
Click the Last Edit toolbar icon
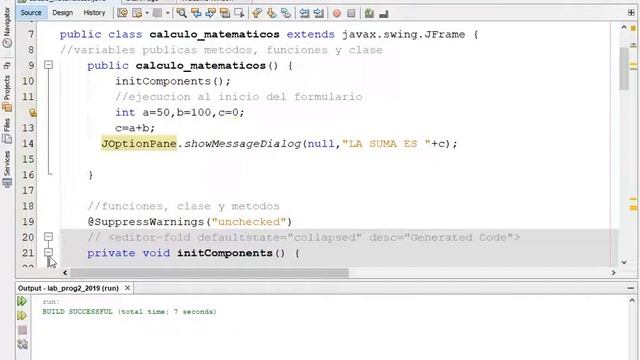(x=122, y=13)
